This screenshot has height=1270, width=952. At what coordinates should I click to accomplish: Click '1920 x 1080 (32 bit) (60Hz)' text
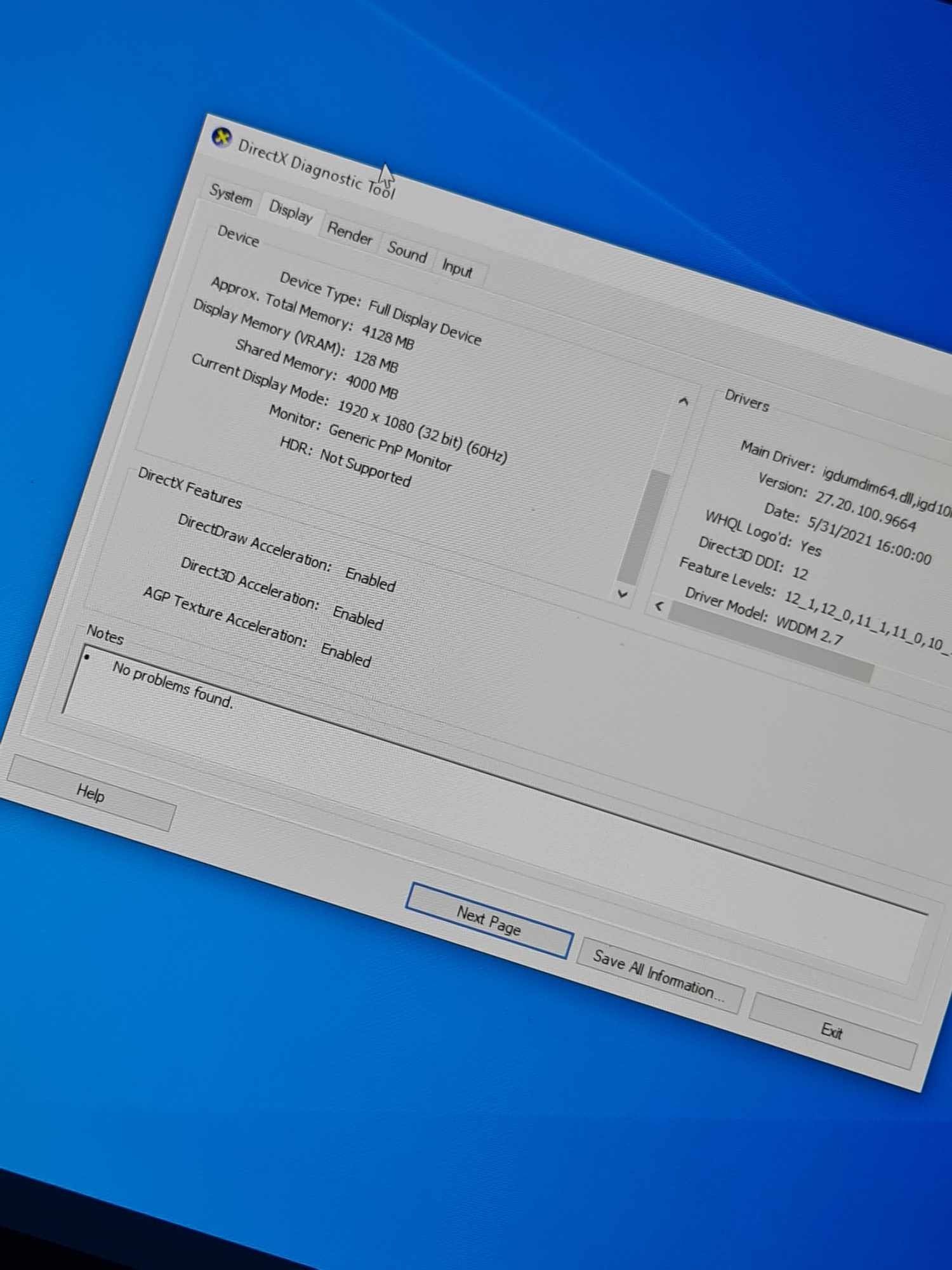click(422, 431)
